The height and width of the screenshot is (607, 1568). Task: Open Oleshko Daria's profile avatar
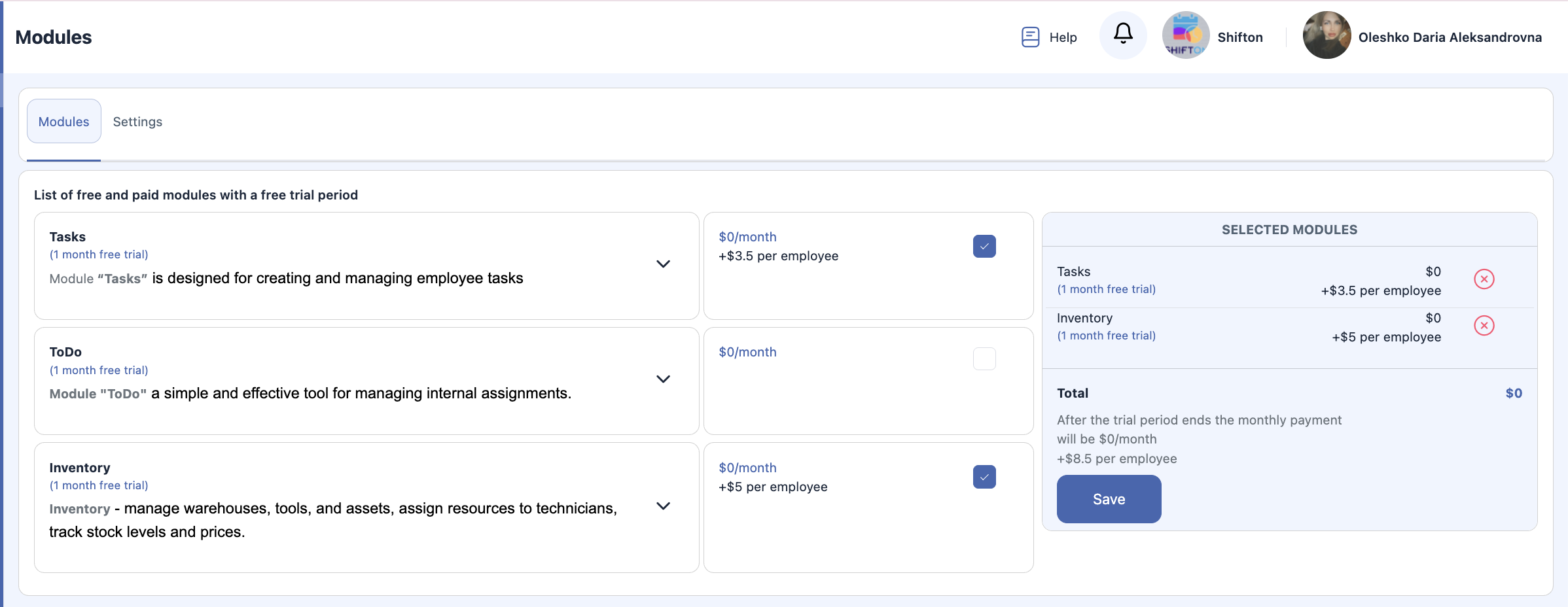[x=1327, y=35]
